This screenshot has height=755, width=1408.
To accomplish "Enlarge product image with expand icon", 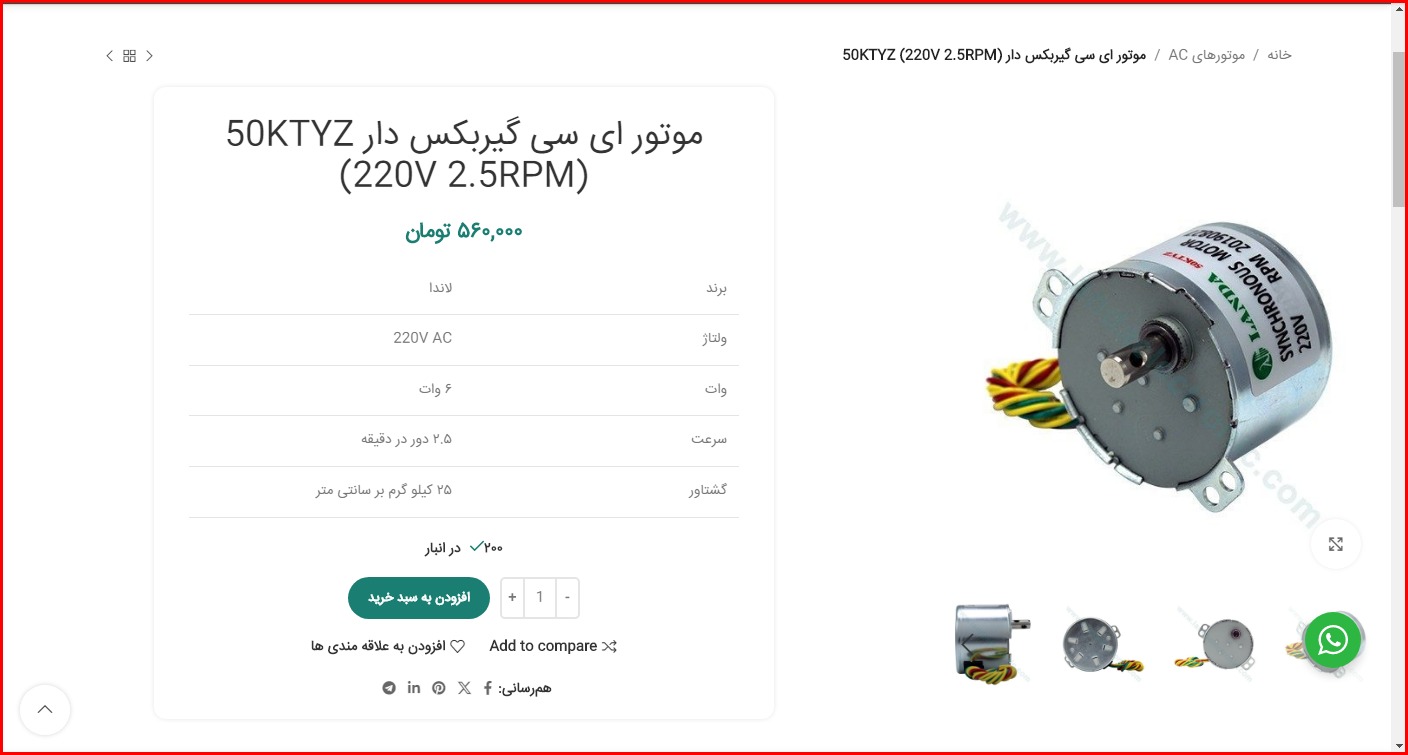I will coord(1335,544).
